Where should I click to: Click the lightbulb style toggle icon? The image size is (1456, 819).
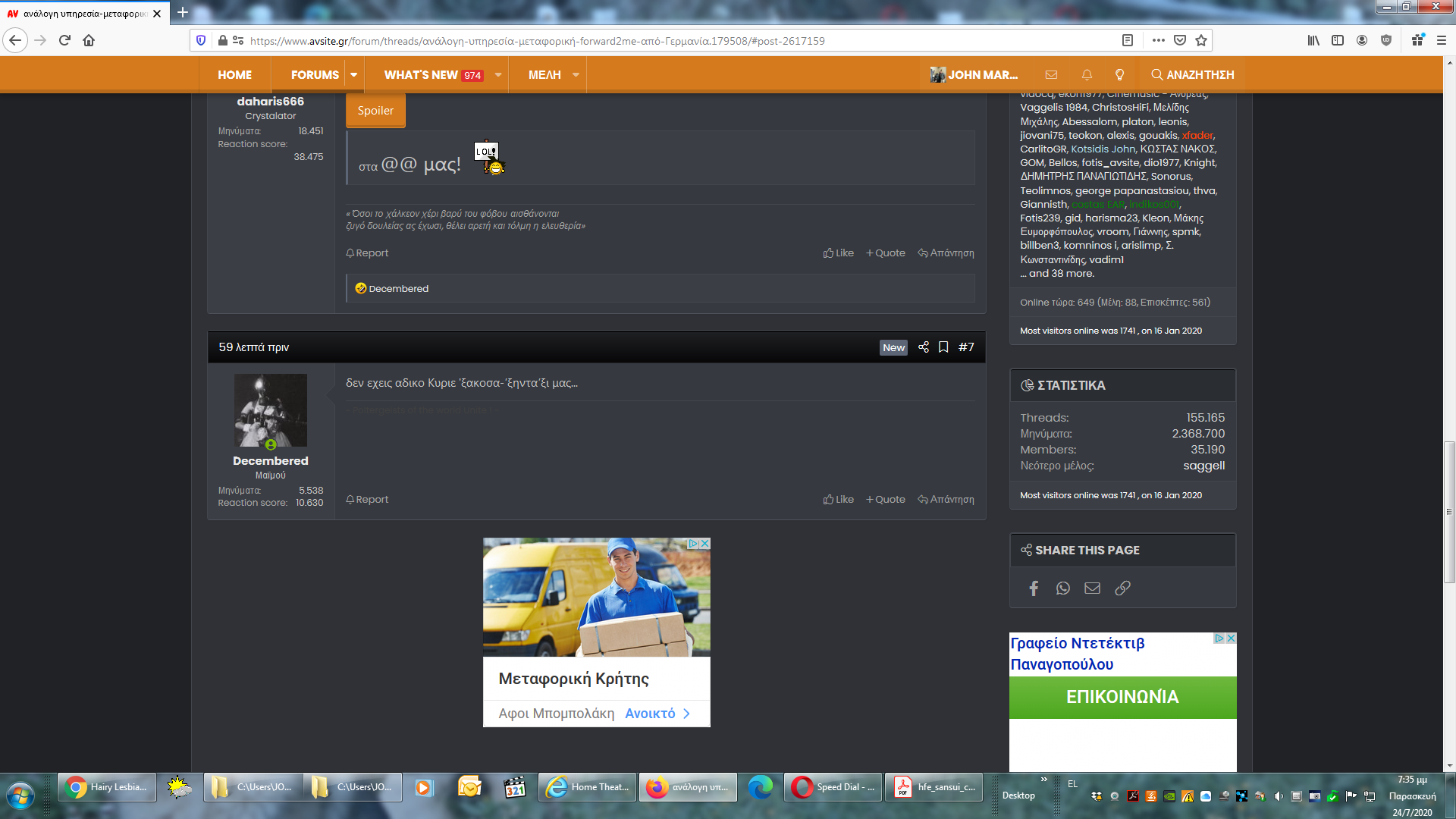1119,75
